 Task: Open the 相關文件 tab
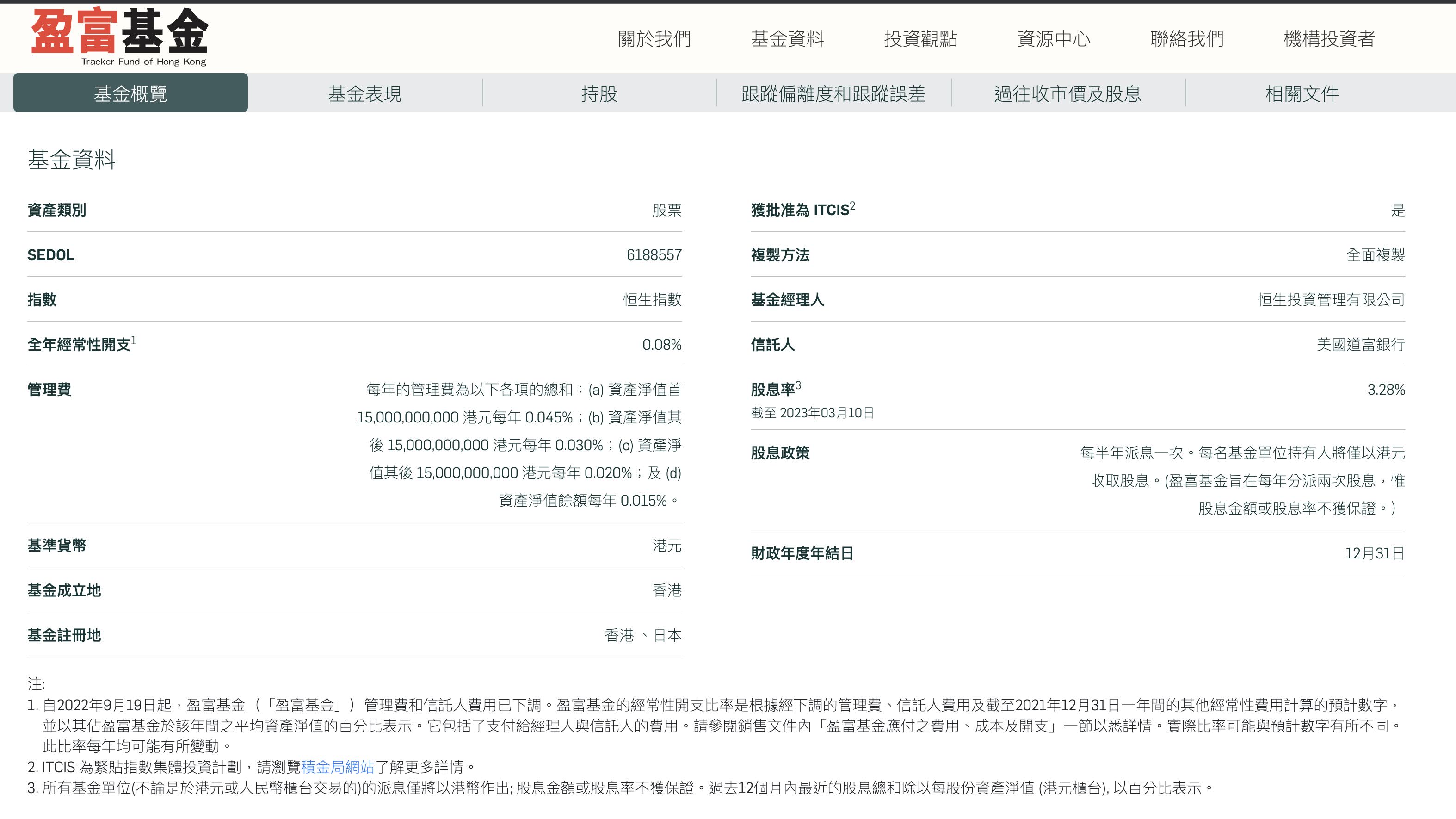1302,93
